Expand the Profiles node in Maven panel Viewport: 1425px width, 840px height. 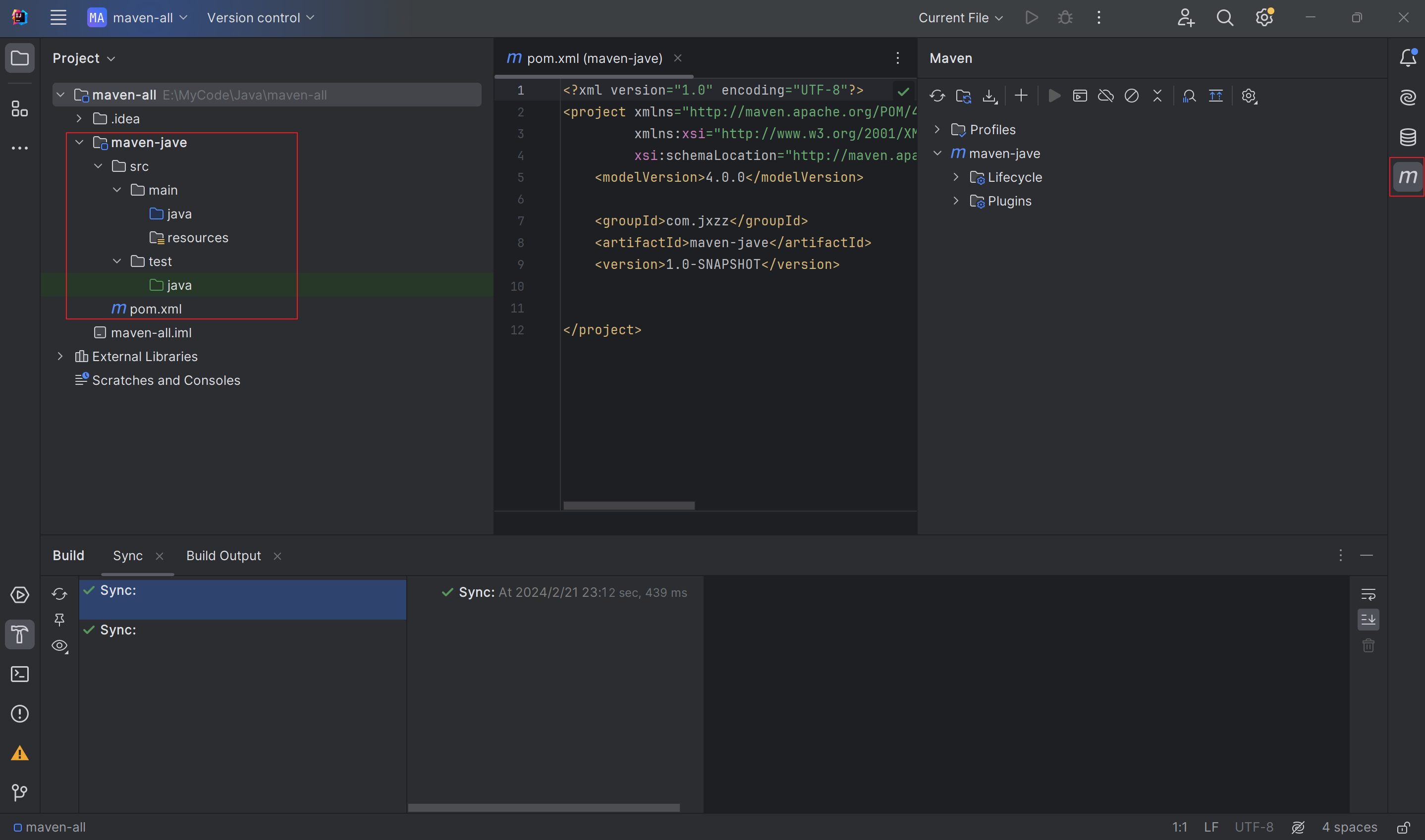pos(937,129)
